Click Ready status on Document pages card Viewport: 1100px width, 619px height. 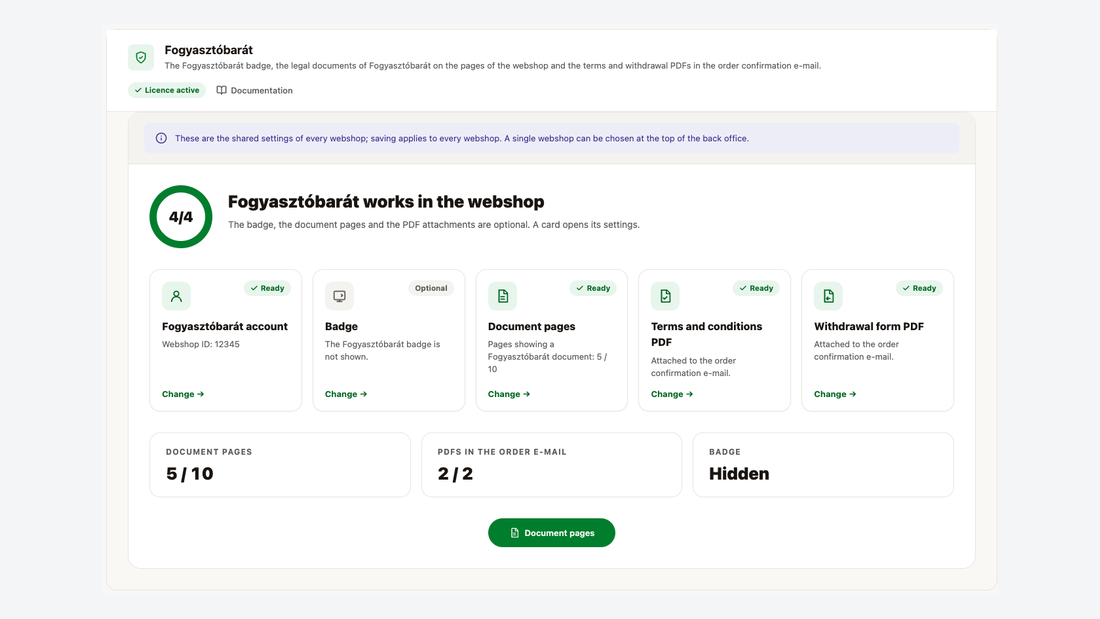(x=593, y=288)
